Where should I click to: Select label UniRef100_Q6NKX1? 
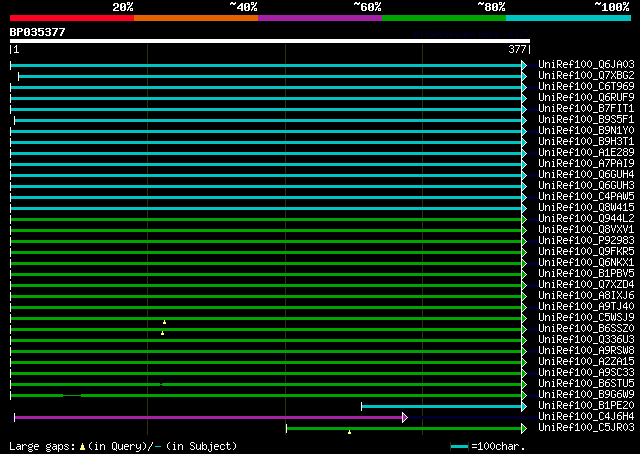click(x=586, y=263)
